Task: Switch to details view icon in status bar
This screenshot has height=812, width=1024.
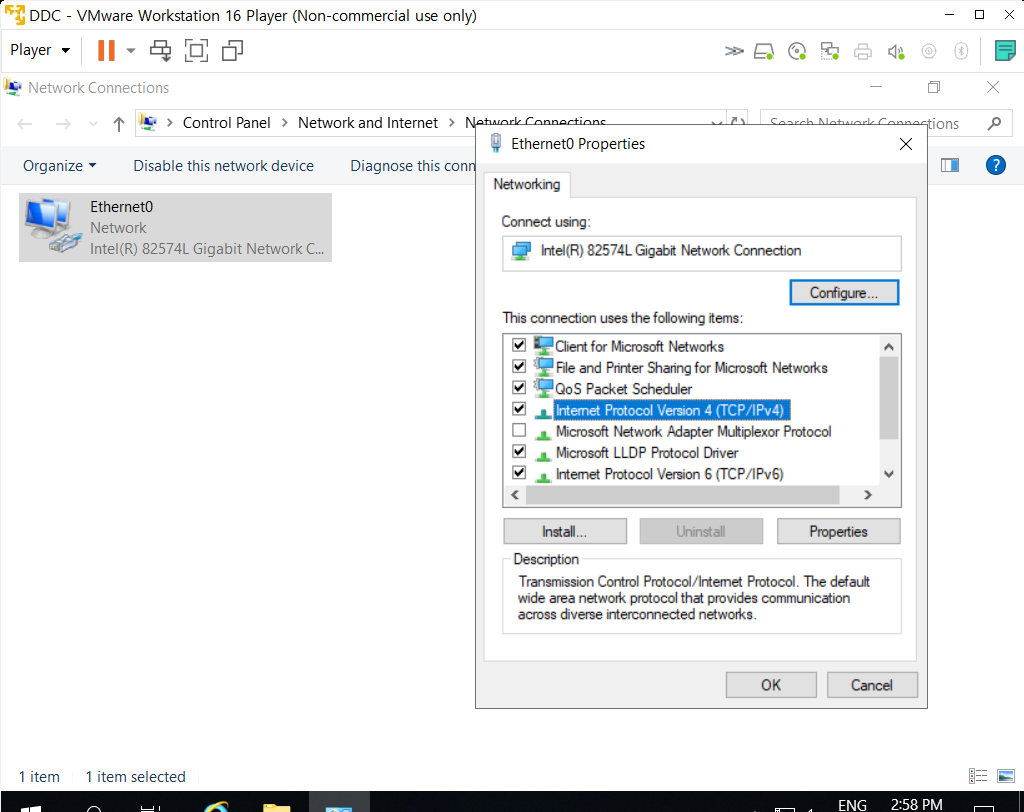Action: point(978,776)
